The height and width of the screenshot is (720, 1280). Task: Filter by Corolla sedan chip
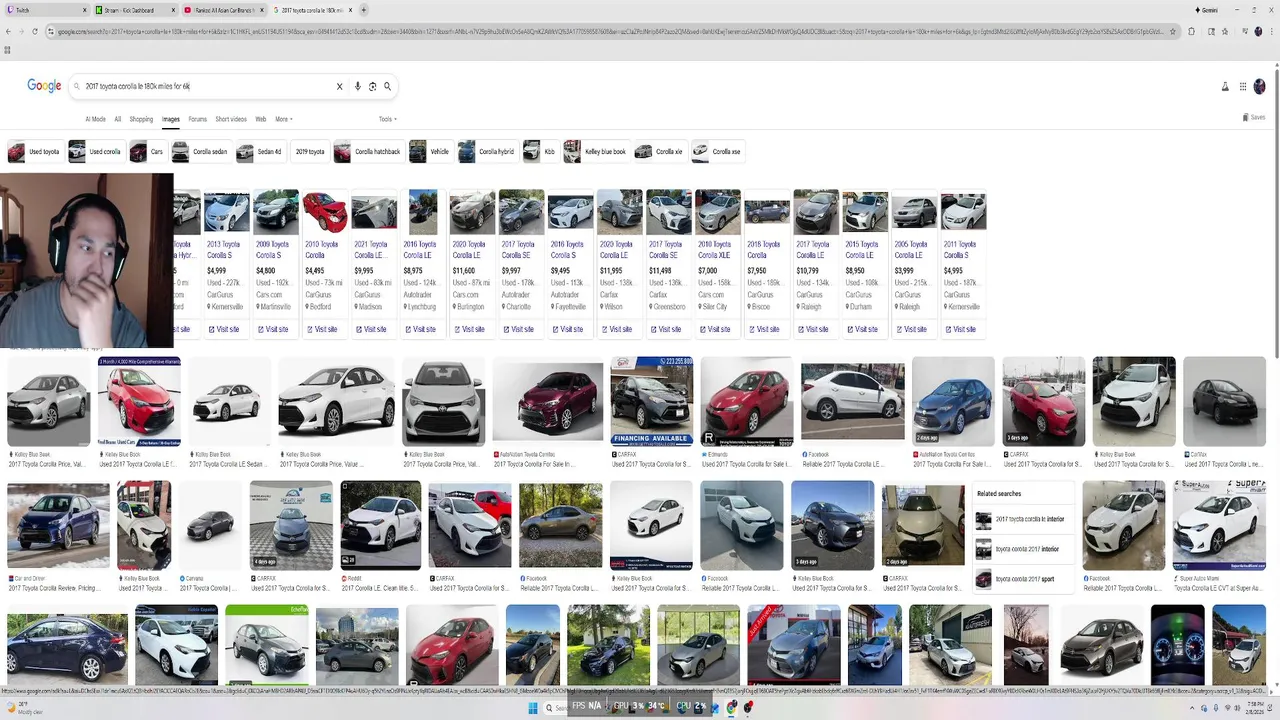[x=200, y=152]
